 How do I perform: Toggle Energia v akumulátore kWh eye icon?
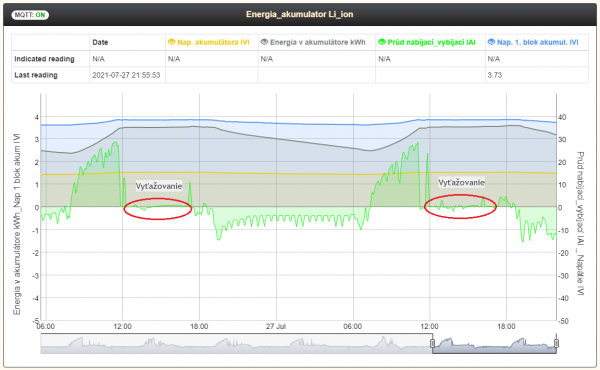point(264,42)
